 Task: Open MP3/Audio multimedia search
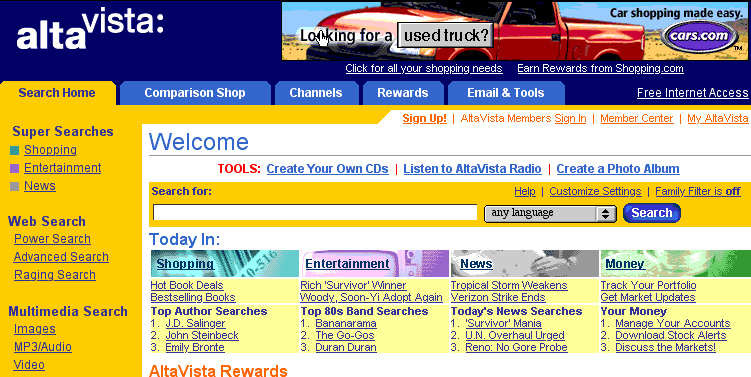pyautogui.click(x=43, y=347)
